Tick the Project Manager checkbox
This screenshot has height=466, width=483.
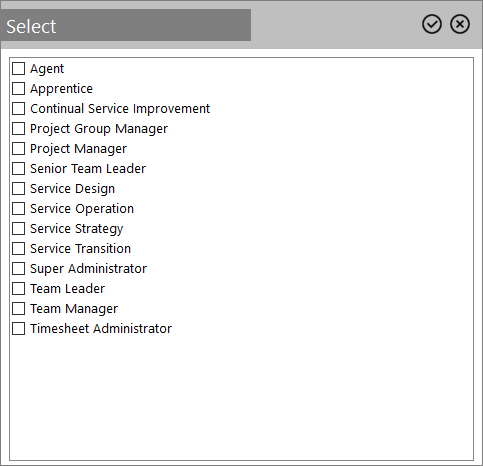[x=19, y=149]
